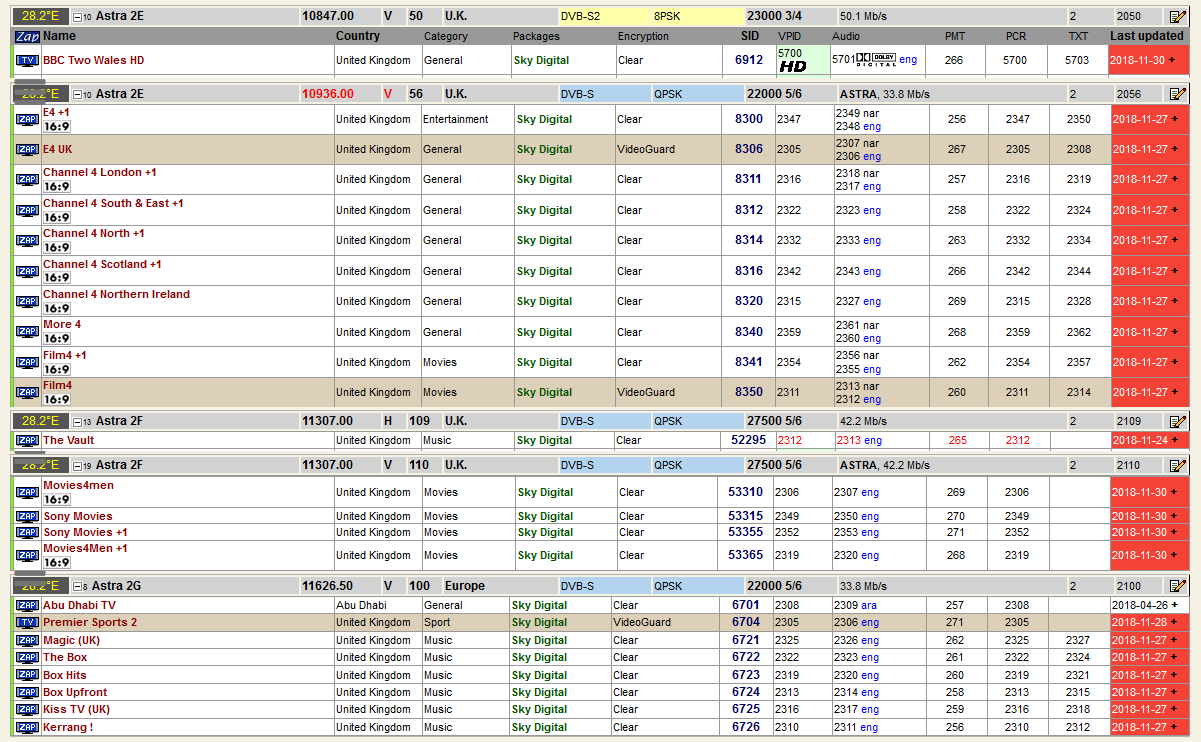The width and height of the screenshot is (1201, 742).
Task: Click the Zap icon for E4 +1
Action: tap(27, 119)
